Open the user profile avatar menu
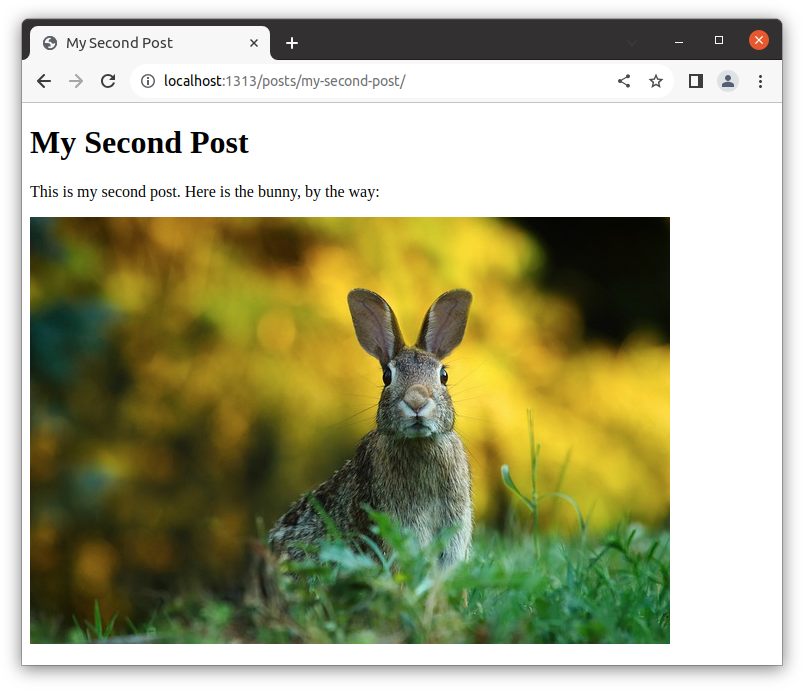 tap(728, 81)
